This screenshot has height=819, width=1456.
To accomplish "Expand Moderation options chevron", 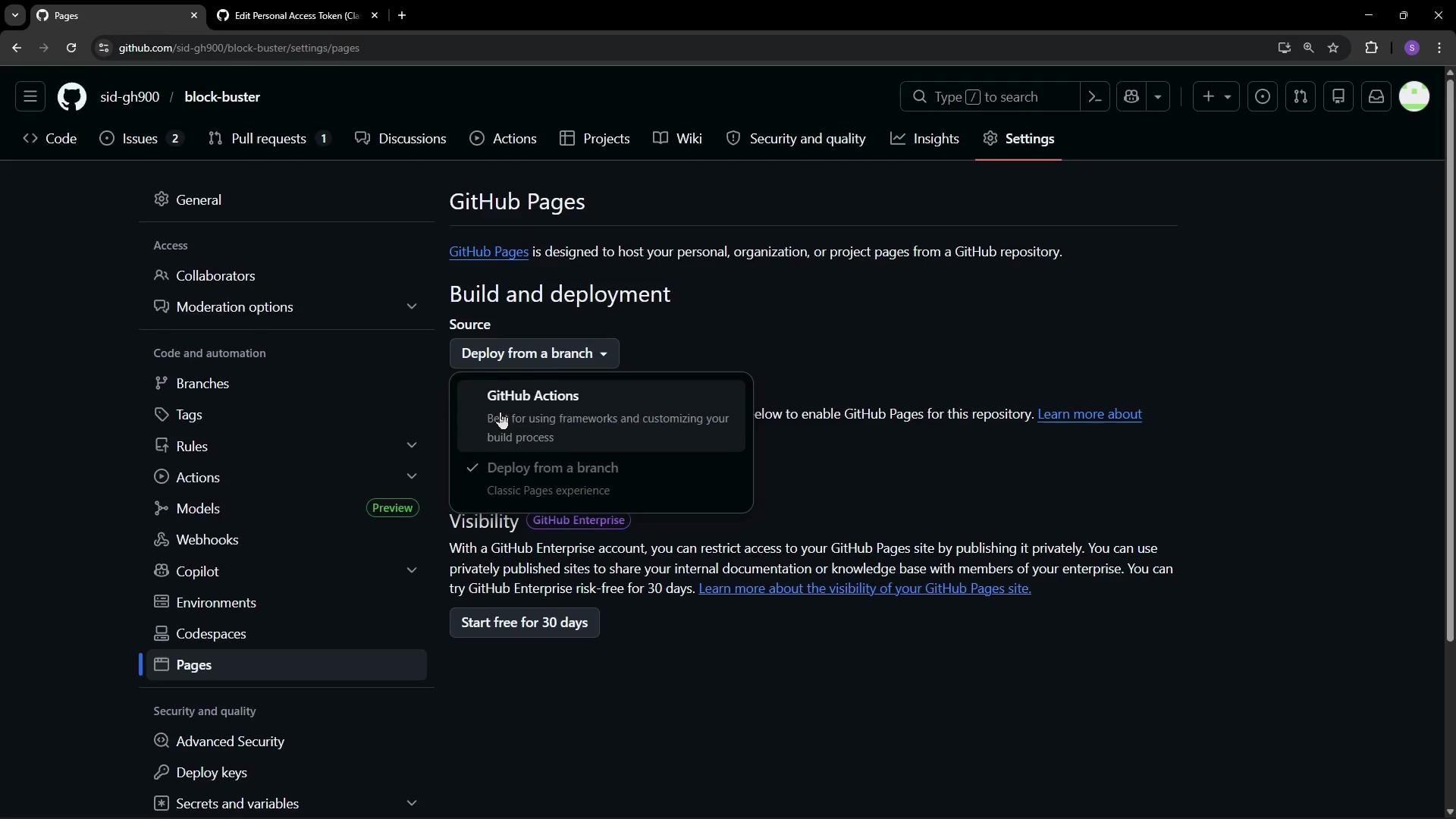I will 412,307.
